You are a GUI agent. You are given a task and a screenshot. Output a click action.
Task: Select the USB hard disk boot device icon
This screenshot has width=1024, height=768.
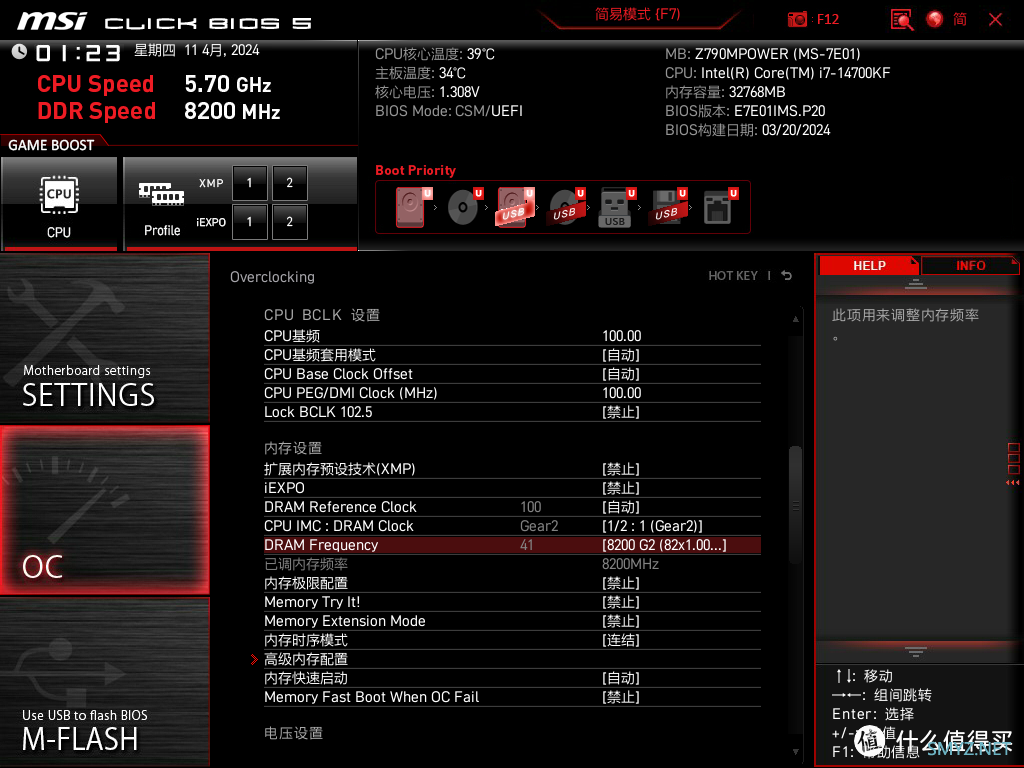click(x=515, y=207)
